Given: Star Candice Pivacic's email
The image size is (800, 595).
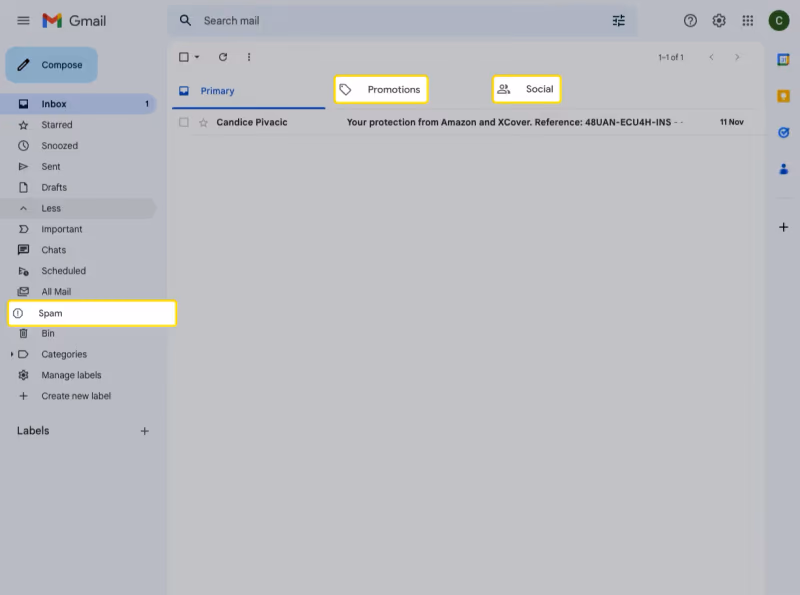Looking at the screenshot, I should coord(204,122).
